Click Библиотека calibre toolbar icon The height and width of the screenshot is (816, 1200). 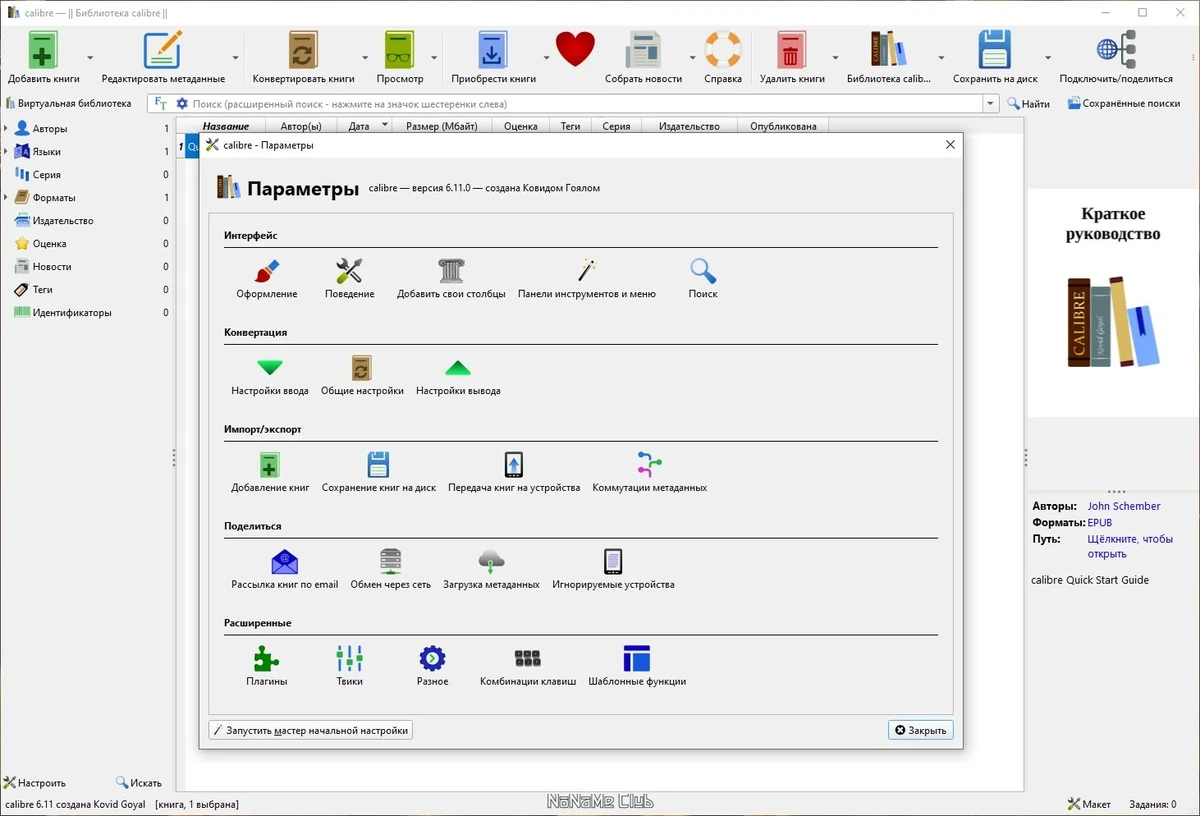888,57
